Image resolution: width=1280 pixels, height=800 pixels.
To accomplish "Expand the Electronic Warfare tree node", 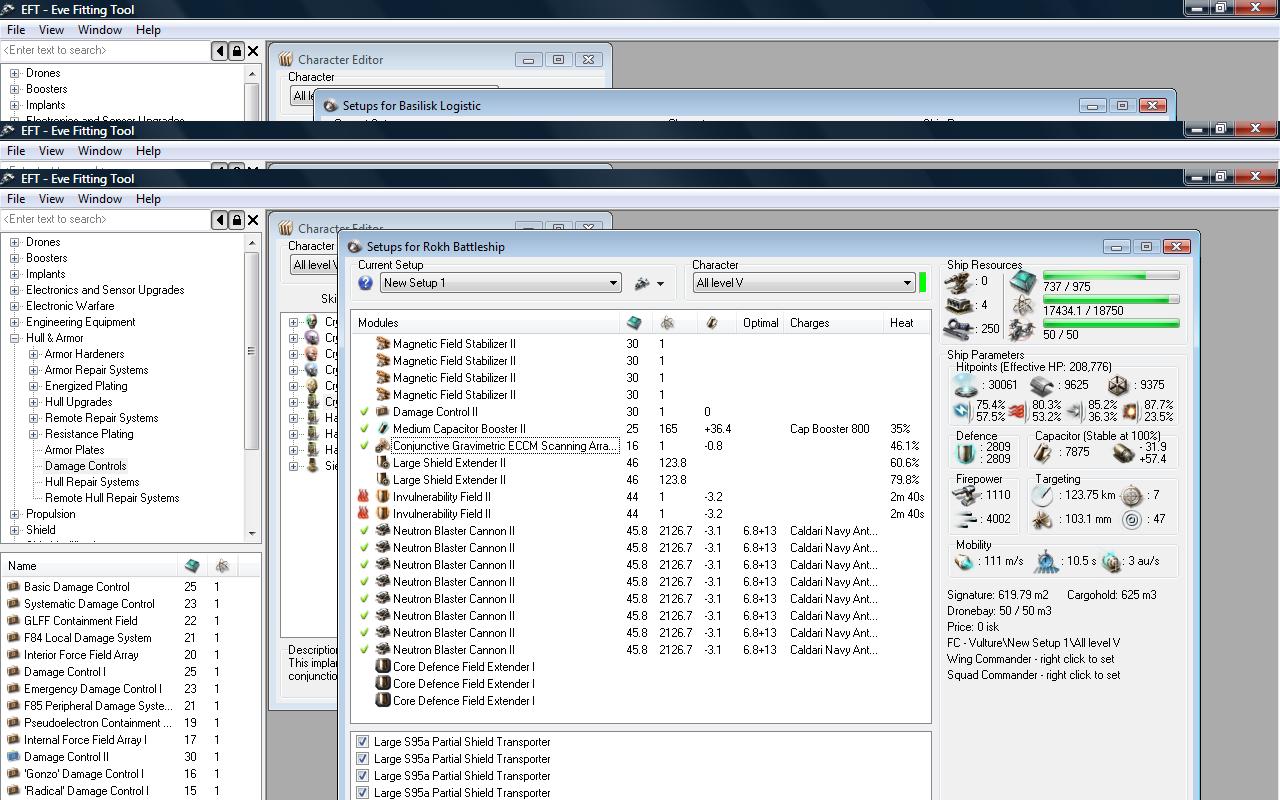I will (15, 306).
